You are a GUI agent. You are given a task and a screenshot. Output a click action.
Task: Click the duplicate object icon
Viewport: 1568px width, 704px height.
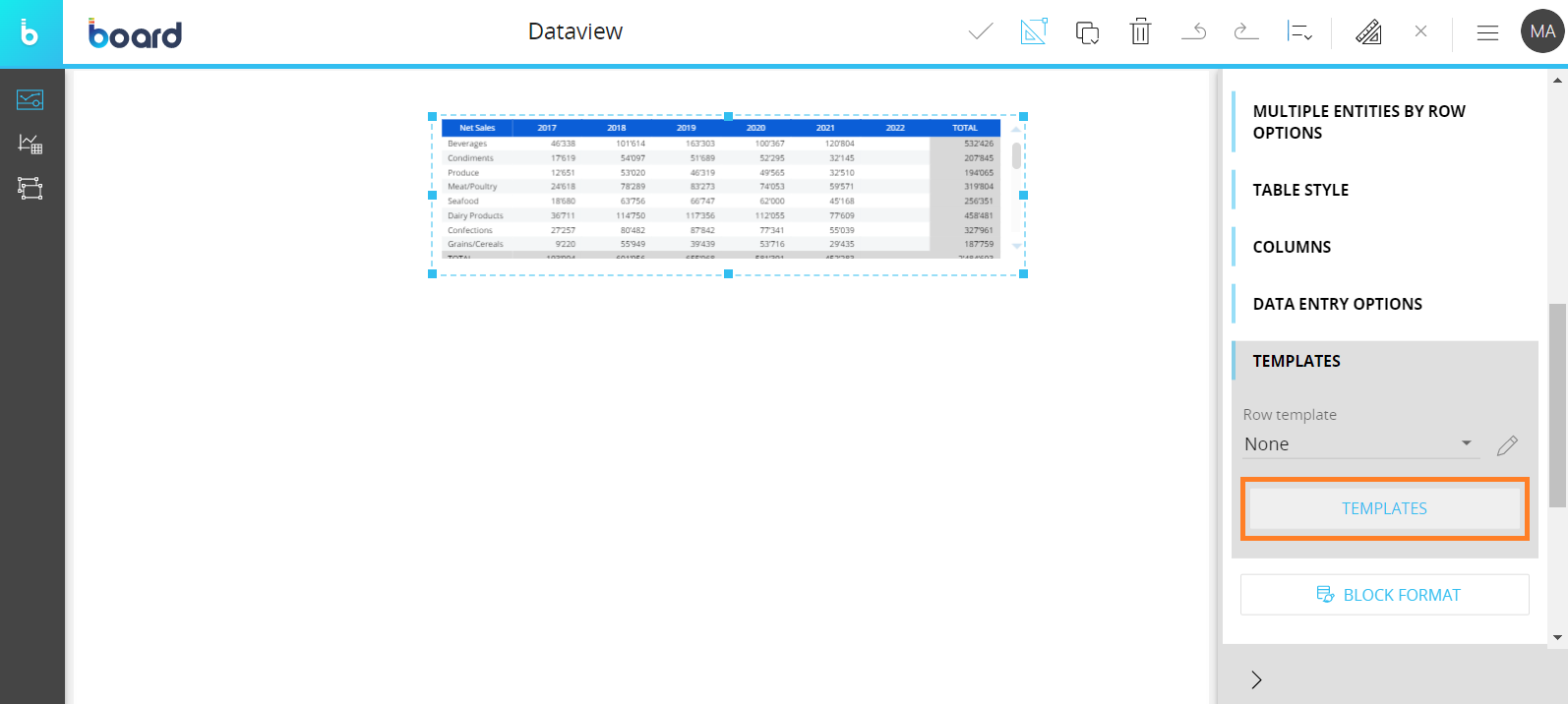[1087, 32]
